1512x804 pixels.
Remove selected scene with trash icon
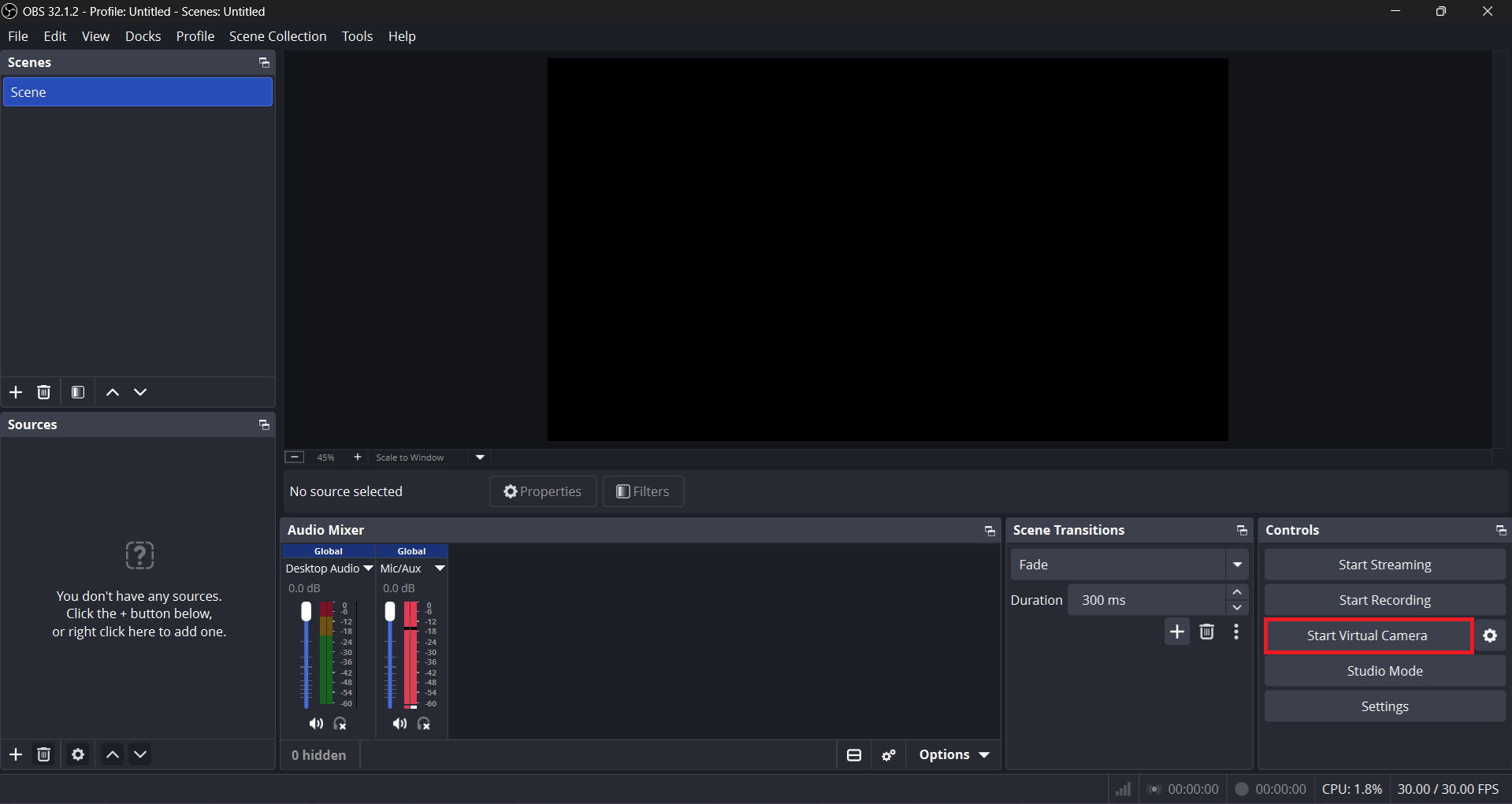(x=44, y=392)
